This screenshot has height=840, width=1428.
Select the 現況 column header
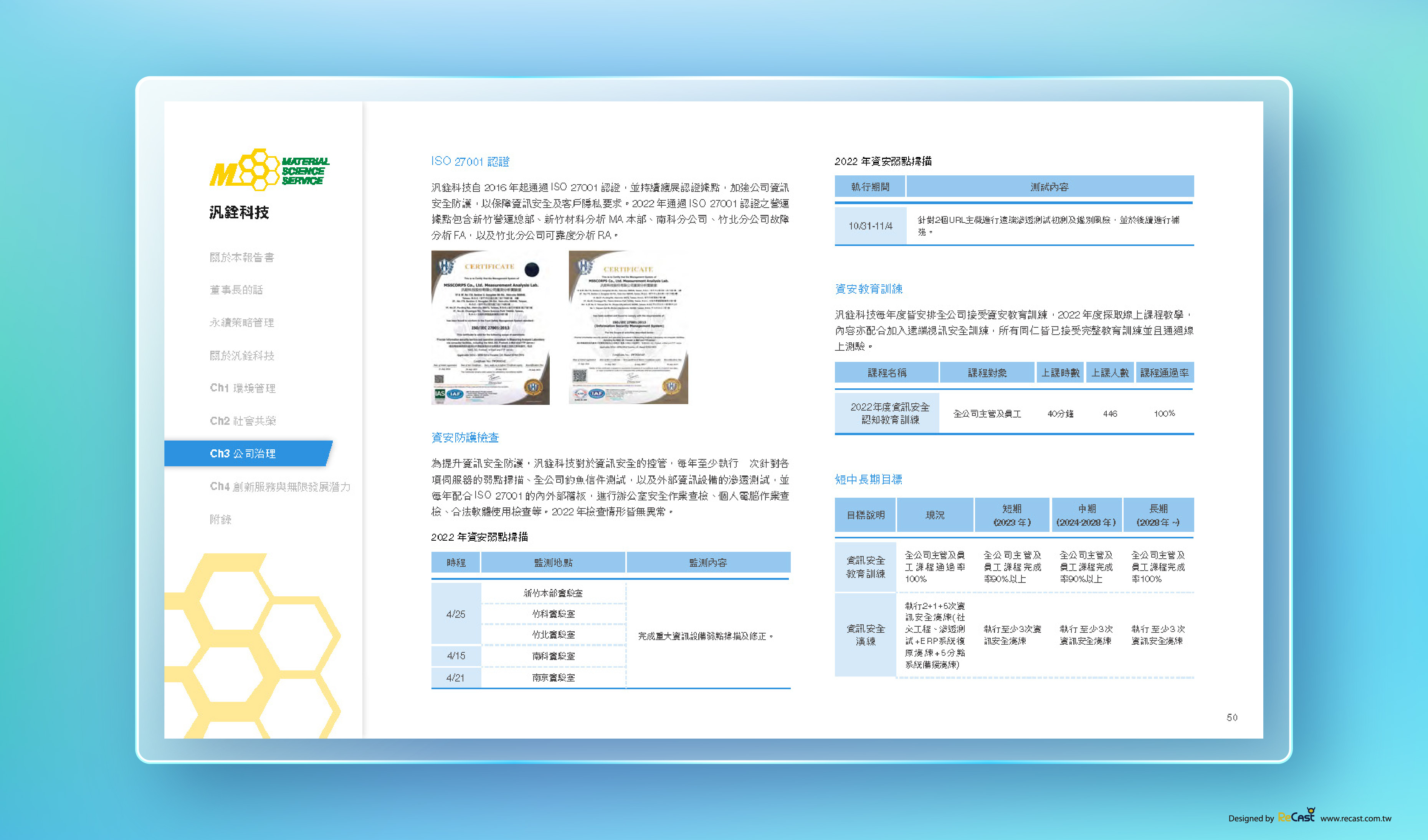coord(935,515)
